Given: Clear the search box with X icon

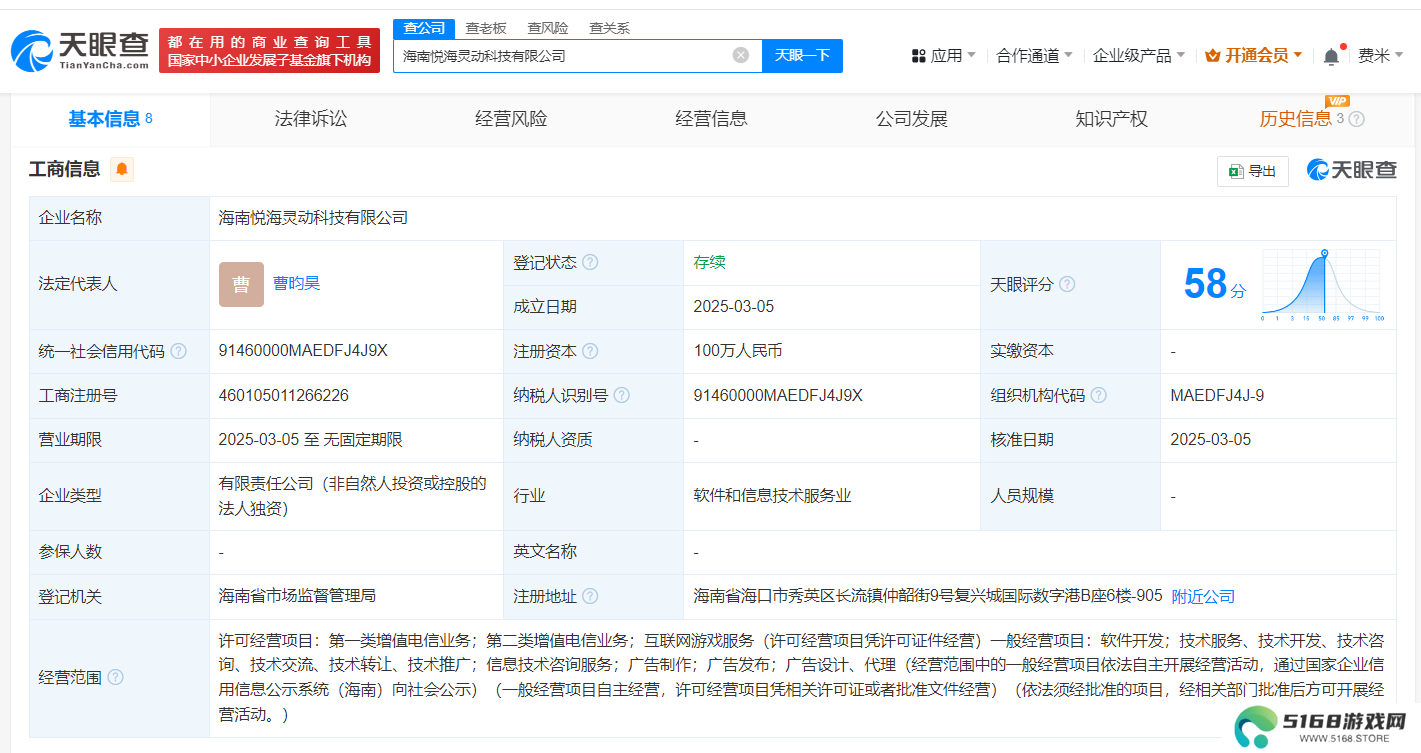Looking at the screenshot, I should coord(741,55).
